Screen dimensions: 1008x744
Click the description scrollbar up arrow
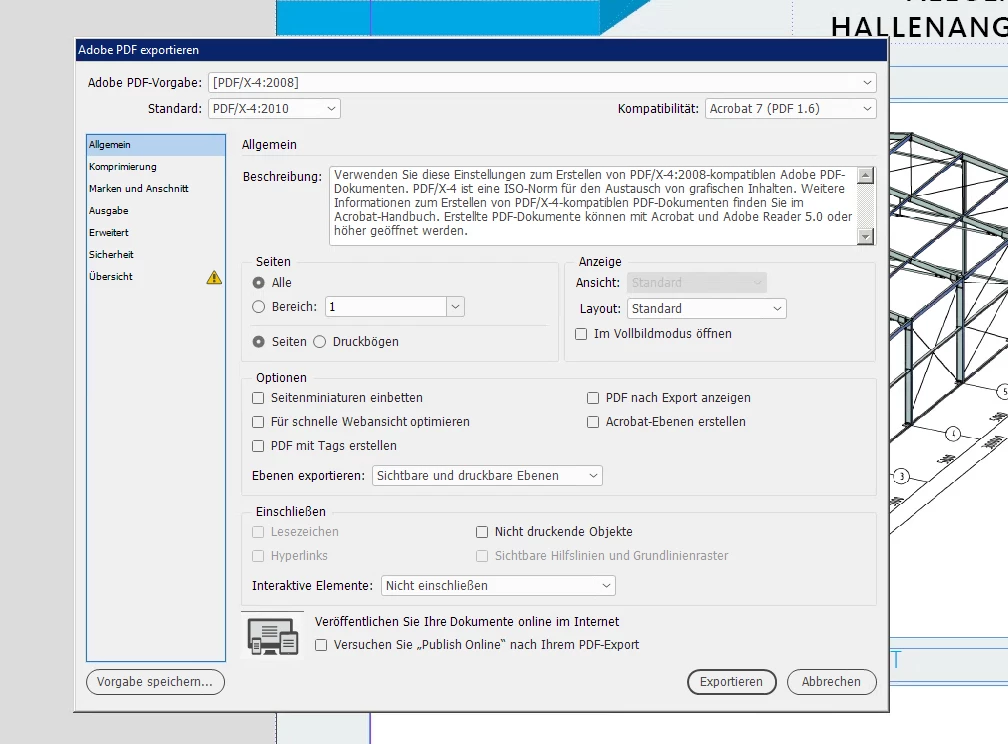coord(866,175)
